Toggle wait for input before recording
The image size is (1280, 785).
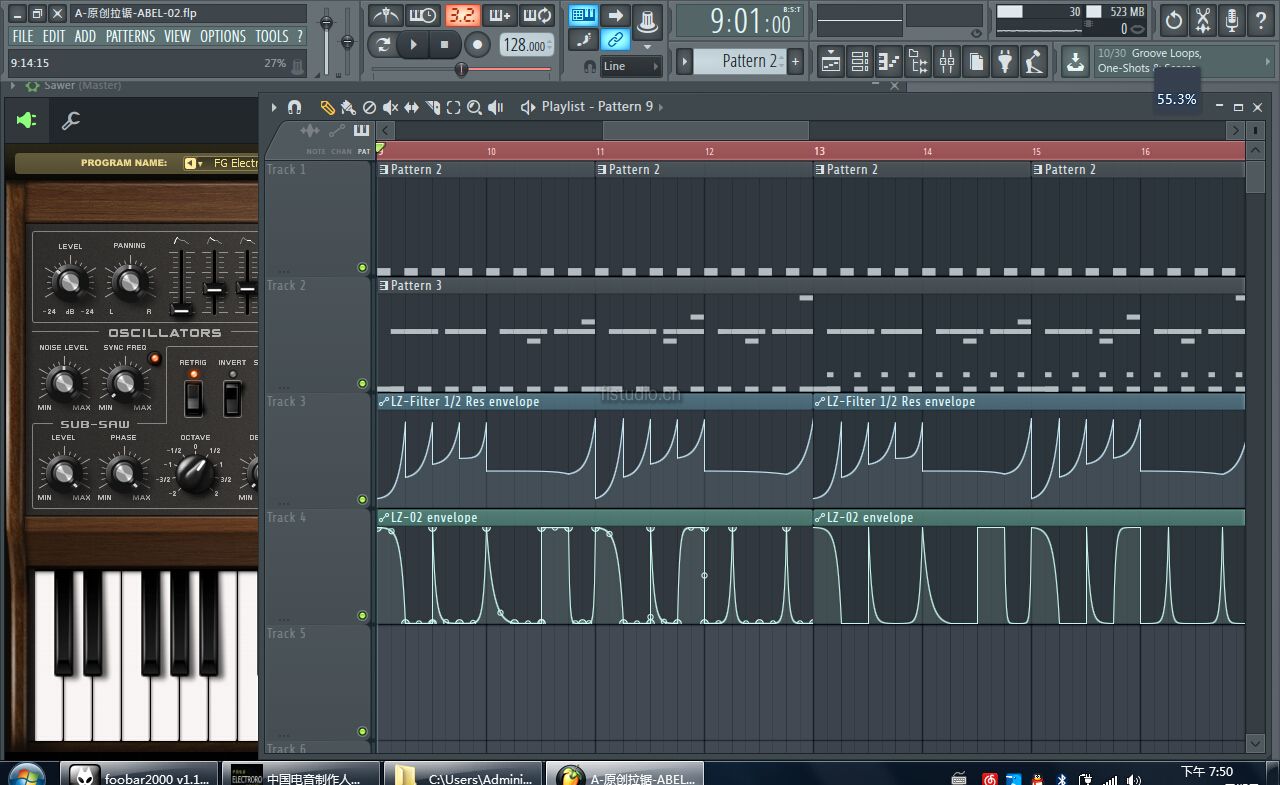(x=423, y=16)
